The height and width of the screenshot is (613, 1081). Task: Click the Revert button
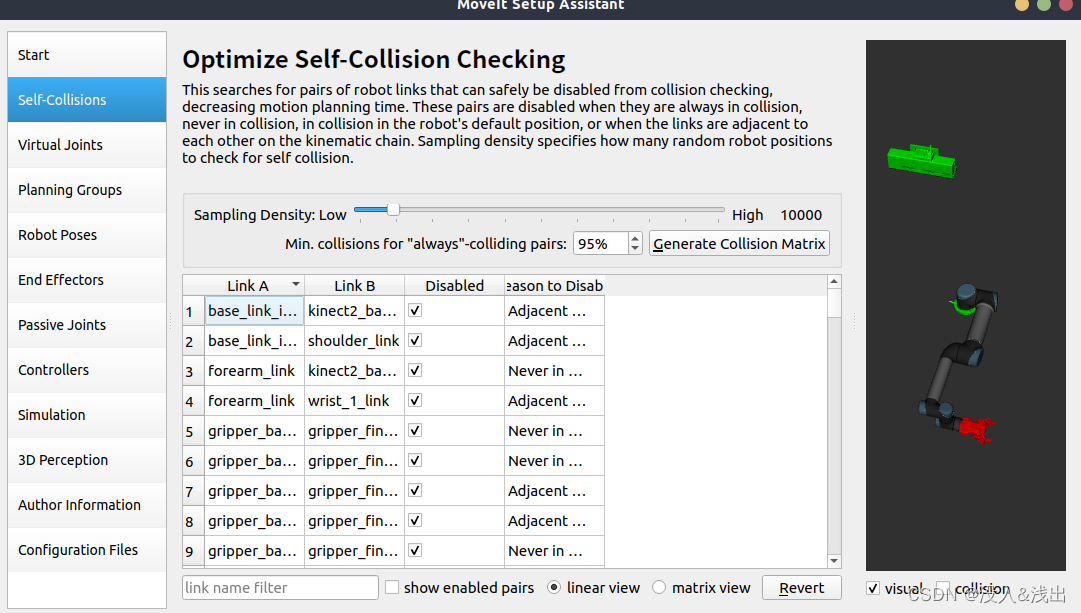point(802,587)
